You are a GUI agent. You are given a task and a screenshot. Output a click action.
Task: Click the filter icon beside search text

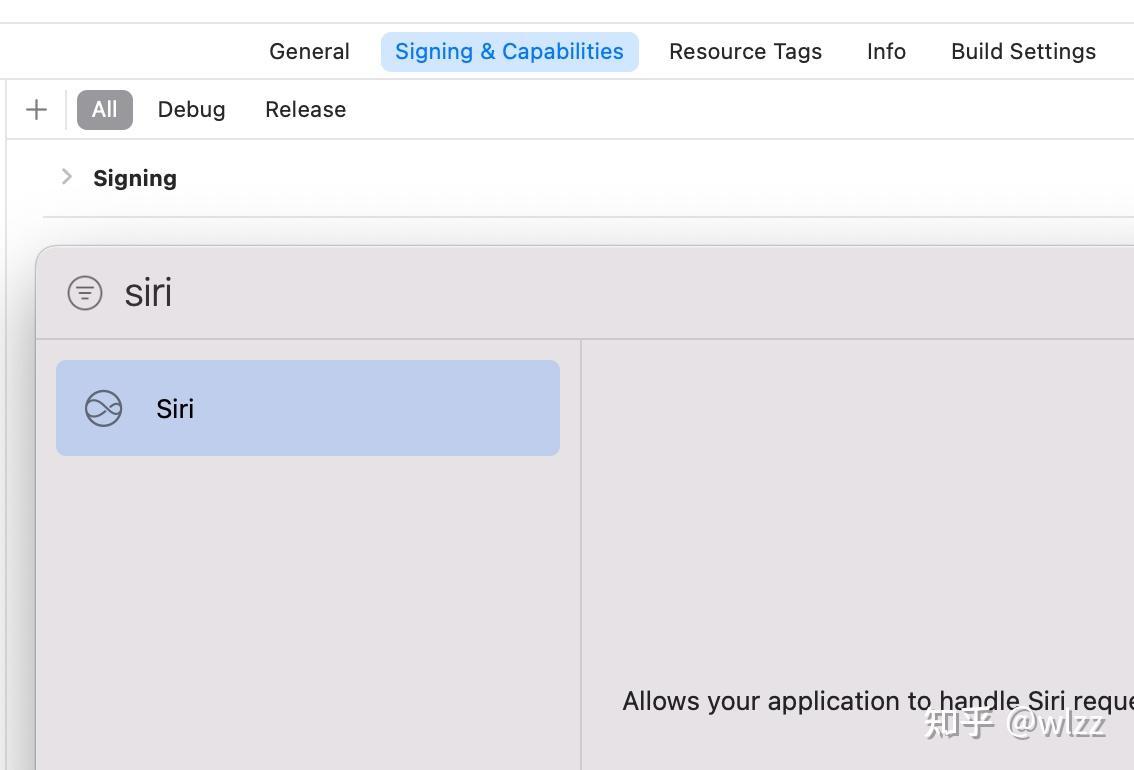coord(85,293)
